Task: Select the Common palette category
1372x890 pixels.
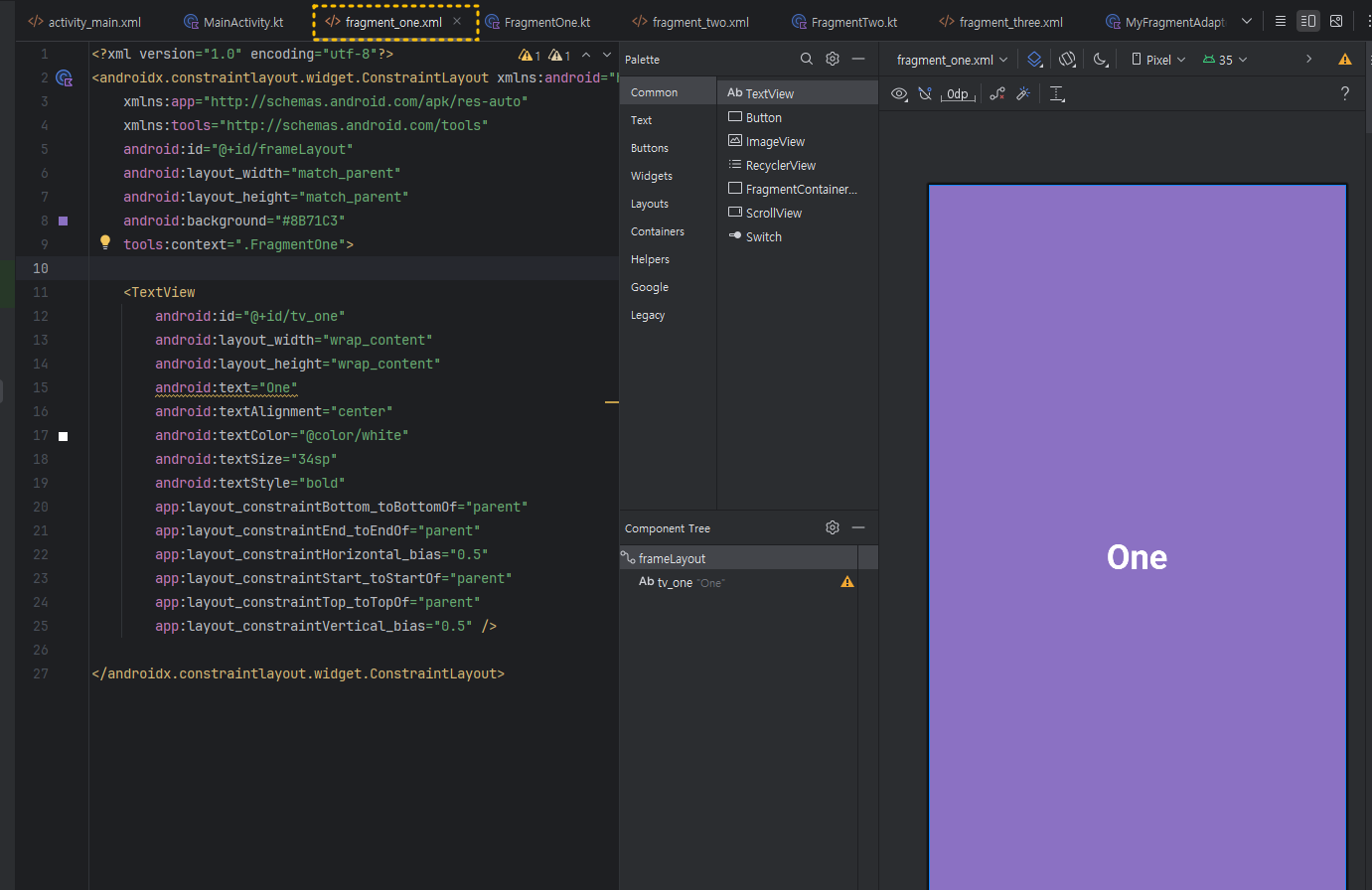Action: (x=668, y=92)
